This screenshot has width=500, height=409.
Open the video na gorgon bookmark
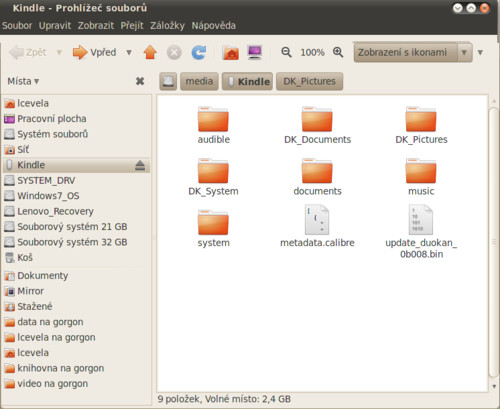point(77,384)
